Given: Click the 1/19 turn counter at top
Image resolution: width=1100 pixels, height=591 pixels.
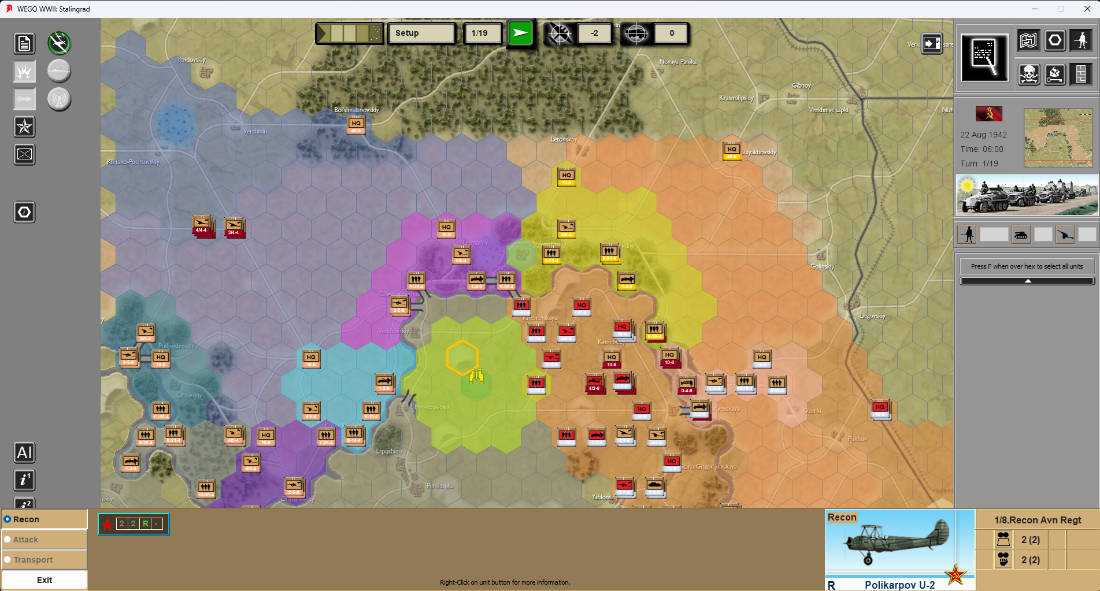Looking at the screenshot, I should [482, 33].
